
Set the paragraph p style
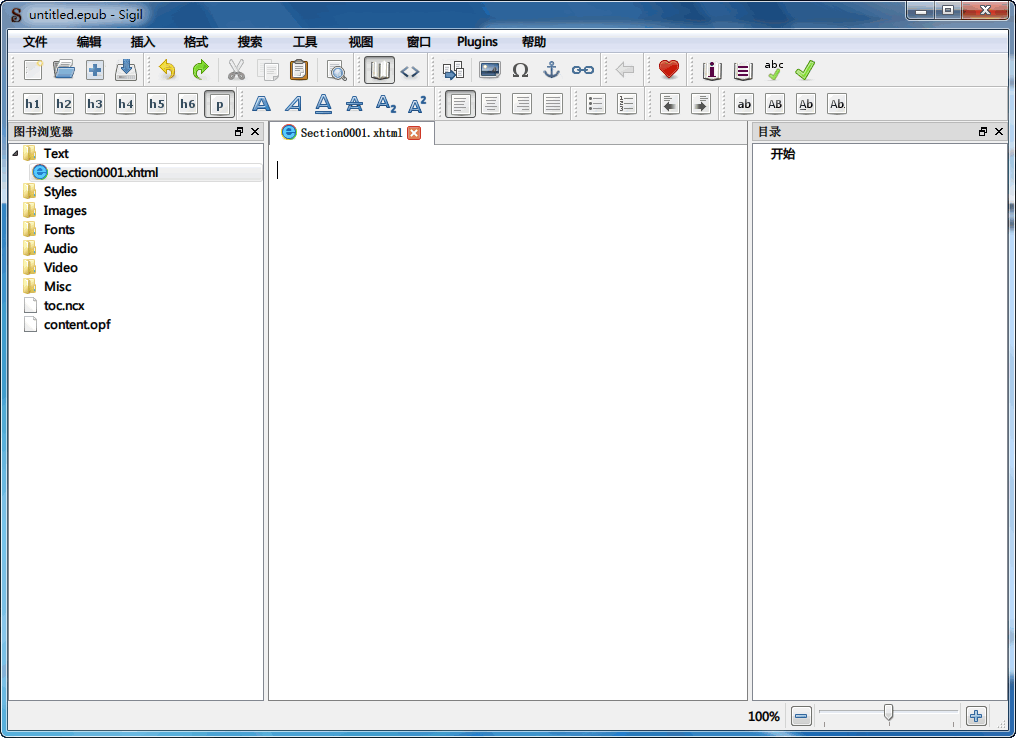(x=220, y=104)
